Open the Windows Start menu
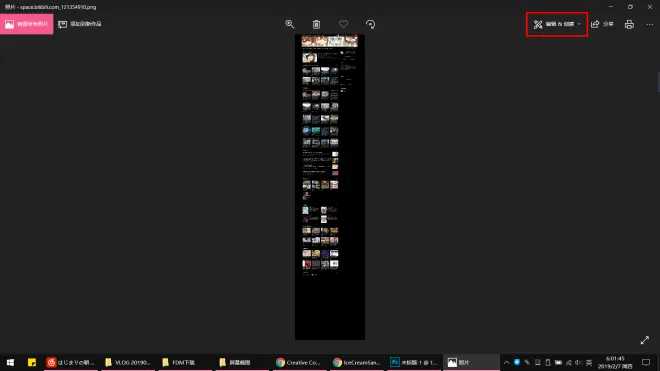The width and height of the screenshot is (660, 371). pyautogui.click(x=10, y=363)
